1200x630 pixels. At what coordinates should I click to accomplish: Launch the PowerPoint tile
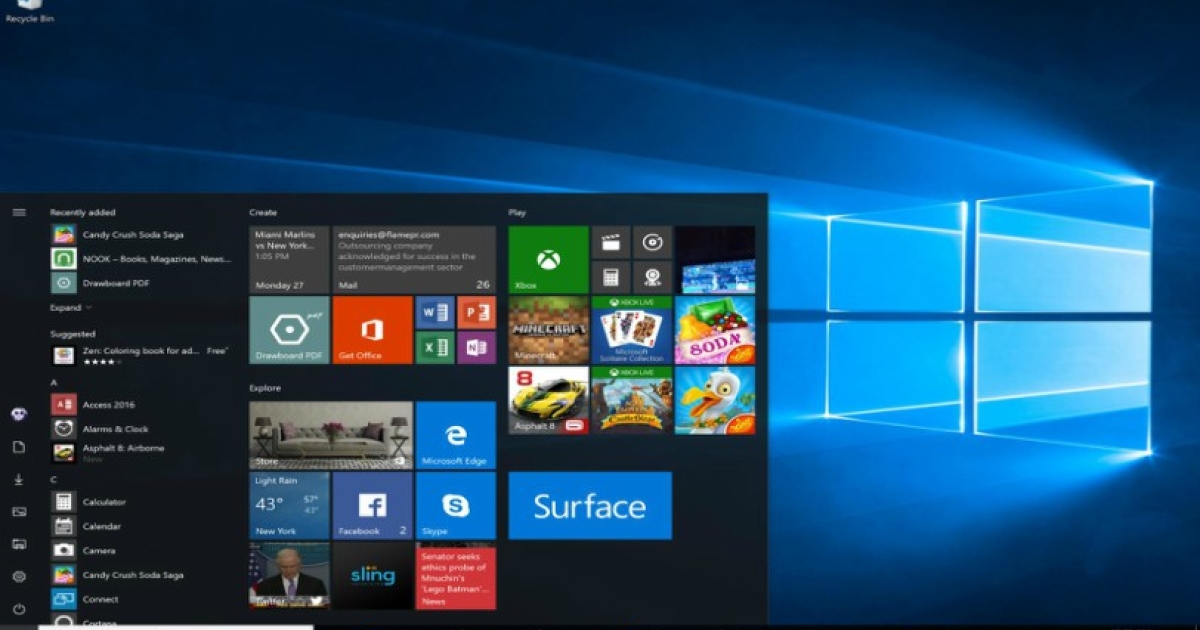click(476, 312)
